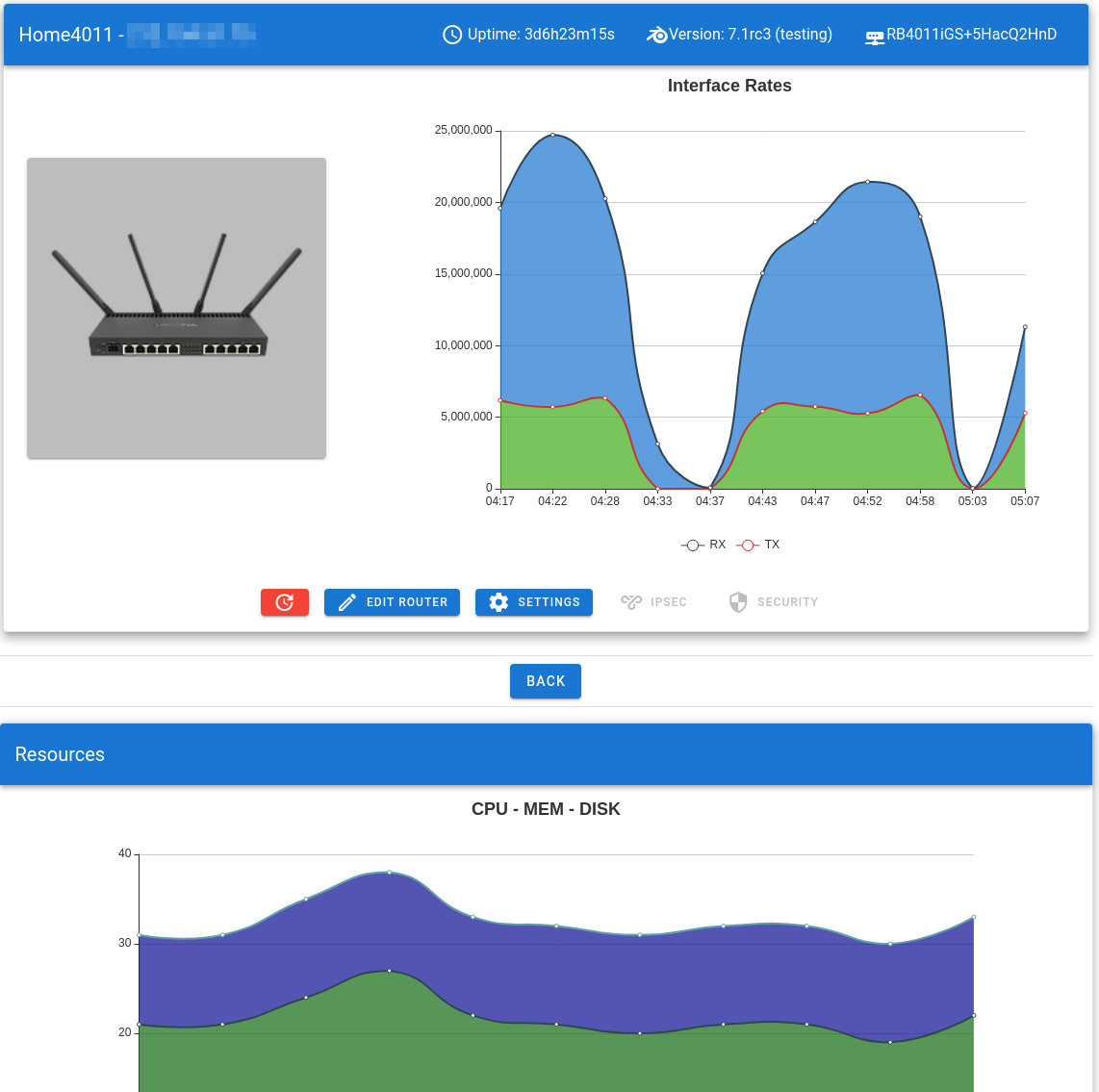Toggle RX series in chart legend
Screen dimensions: 1099x1092
point(703,545)
